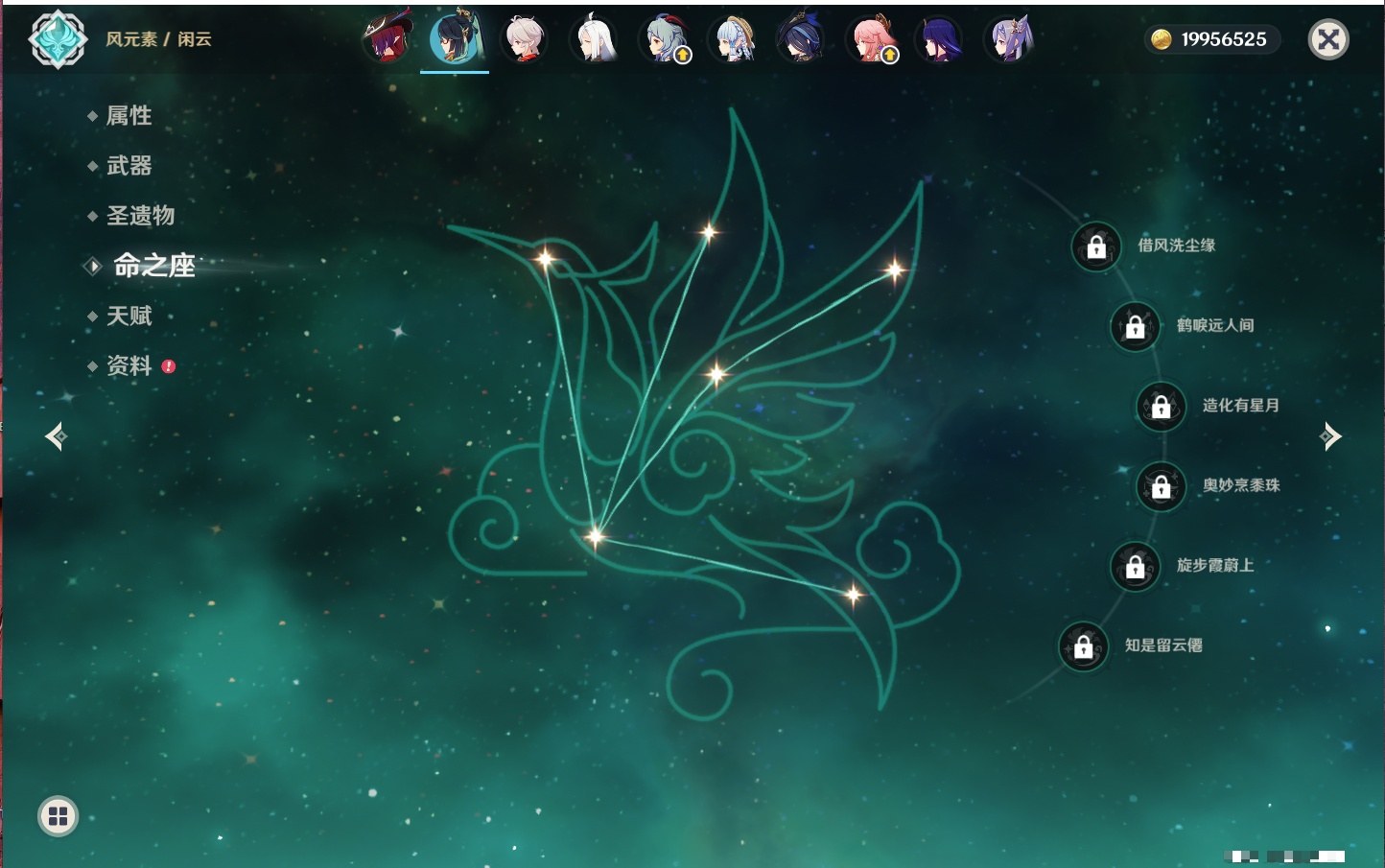Select the 命之座 constellation menu
The width and height of the screenshot is (1385, 868).
coord(154,266)
